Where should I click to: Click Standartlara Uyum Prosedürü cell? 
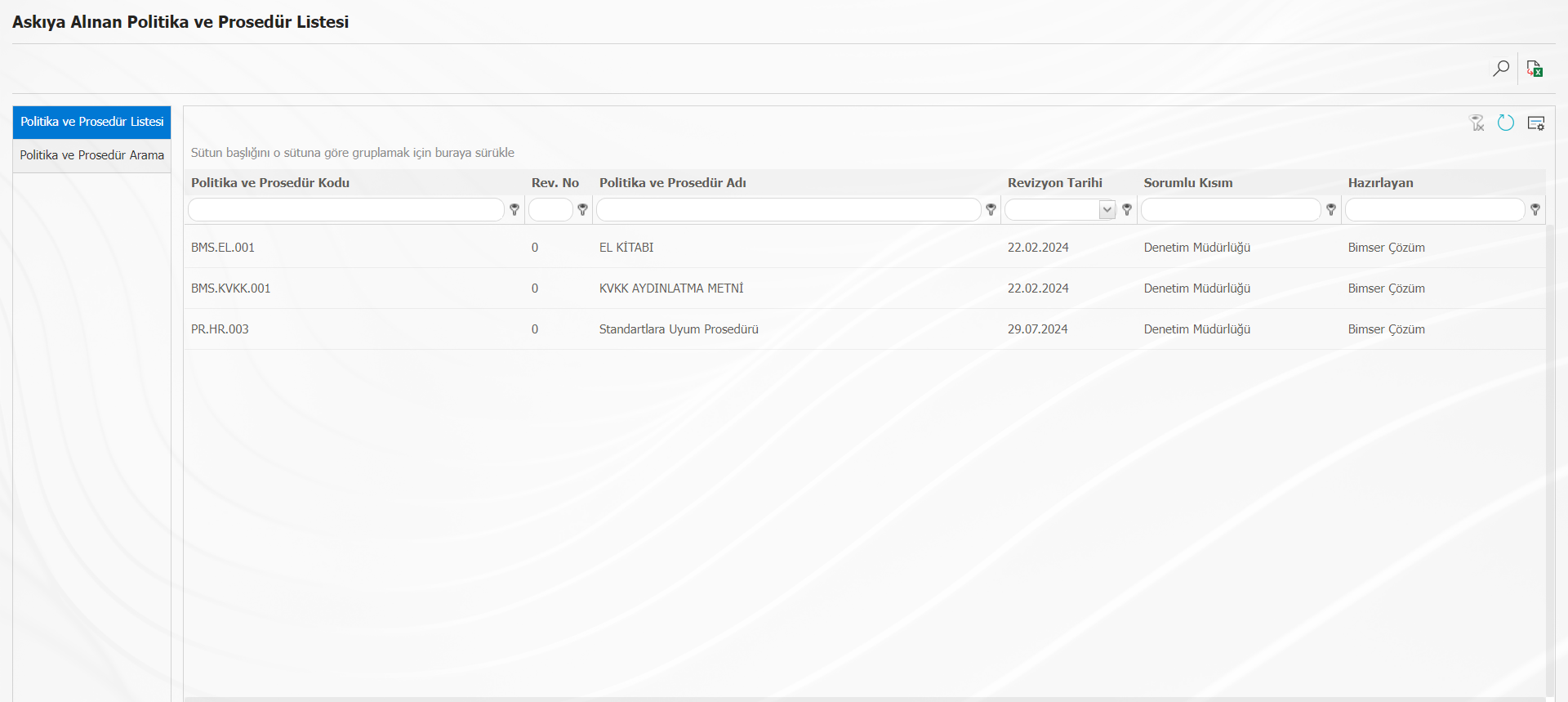tap(679, 329)
